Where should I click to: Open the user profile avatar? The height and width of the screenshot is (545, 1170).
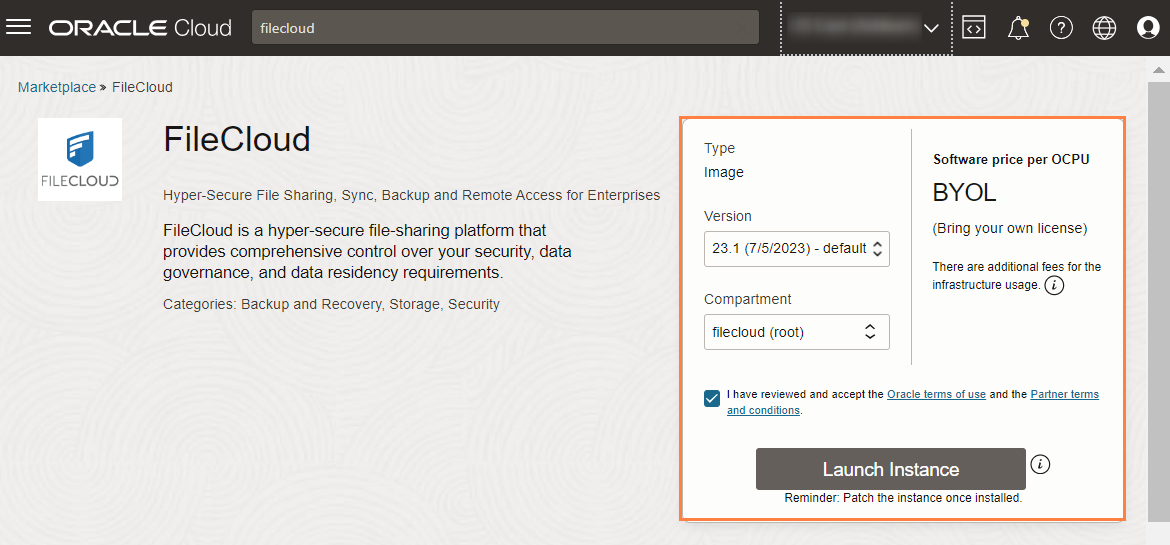pyautogui.click(x=1148, y=28)
